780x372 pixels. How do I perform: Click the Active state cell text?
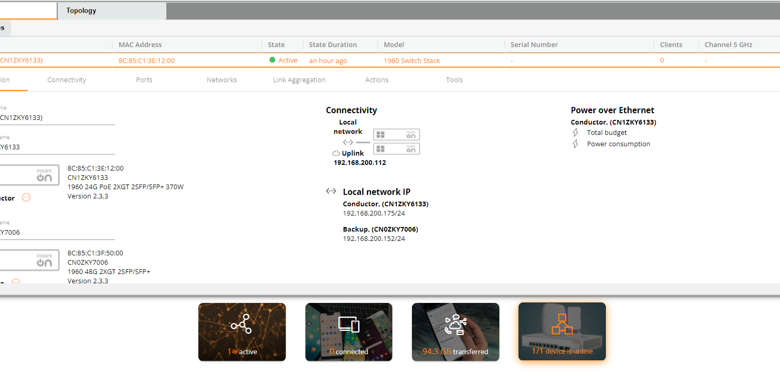[288, 60]
